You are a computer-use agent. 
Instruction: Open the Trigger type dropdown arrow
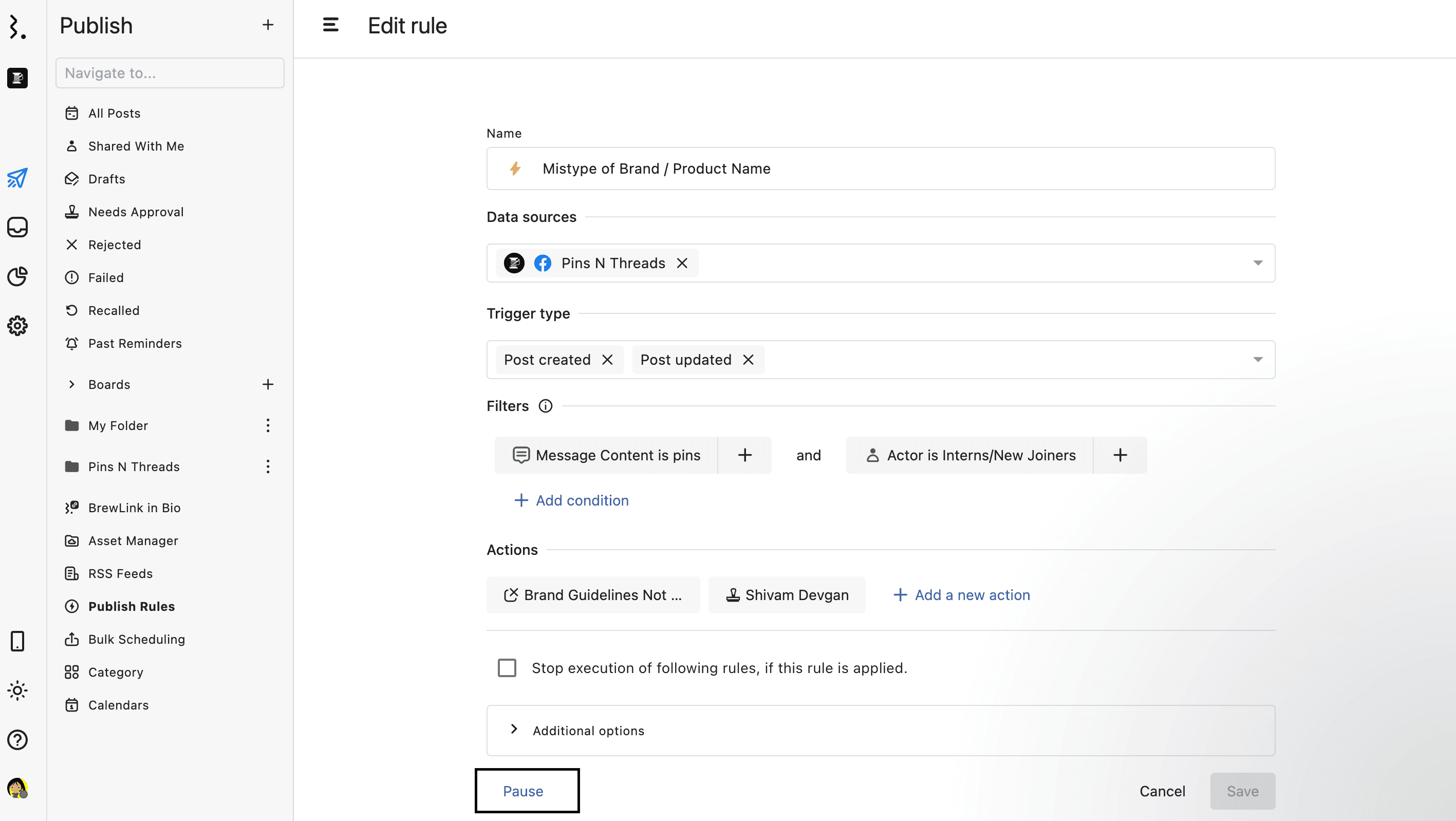[x=1258, y=360]
